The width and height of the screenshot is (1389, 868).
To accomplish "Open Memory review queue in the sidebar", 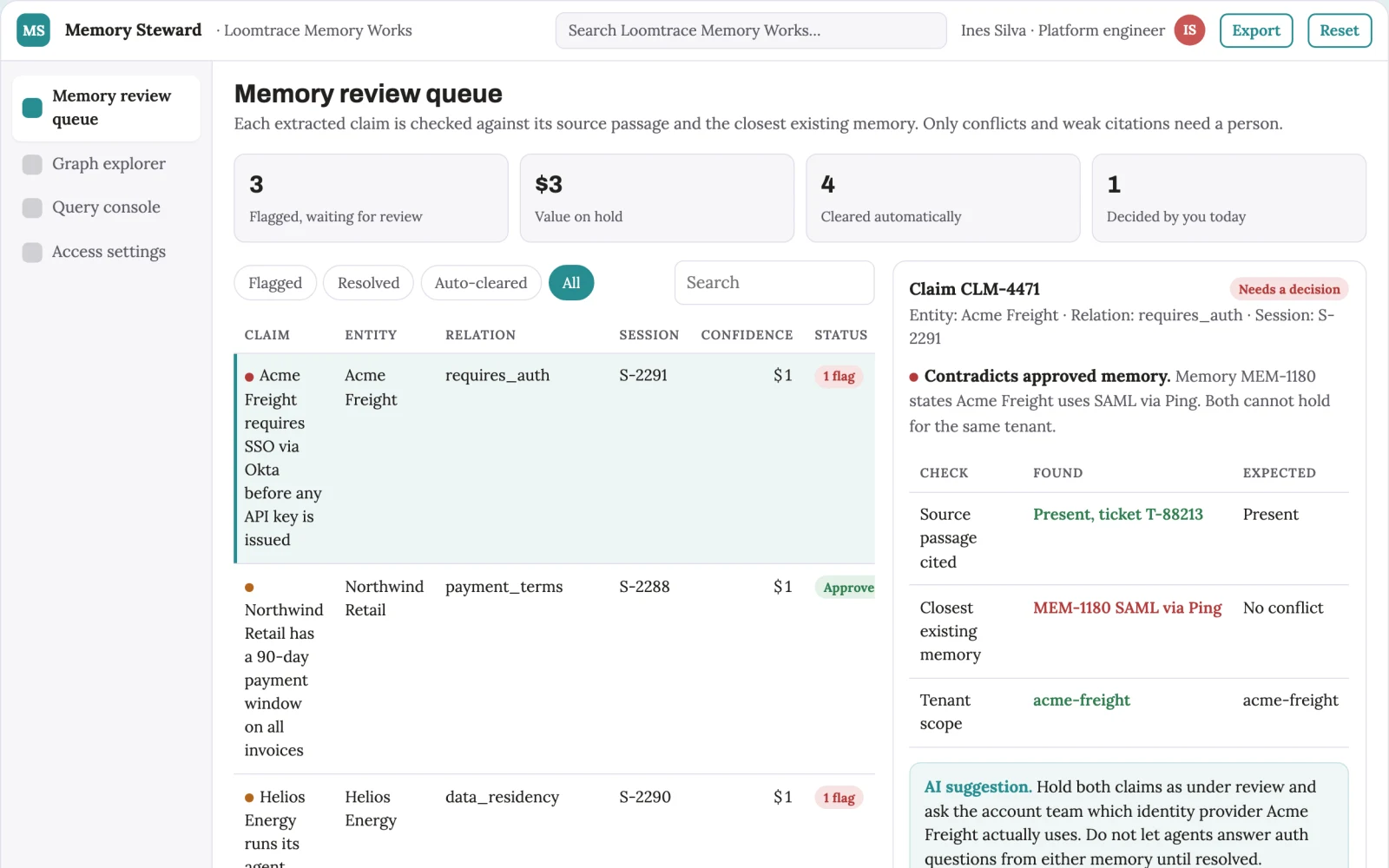I will pos(106,108).
